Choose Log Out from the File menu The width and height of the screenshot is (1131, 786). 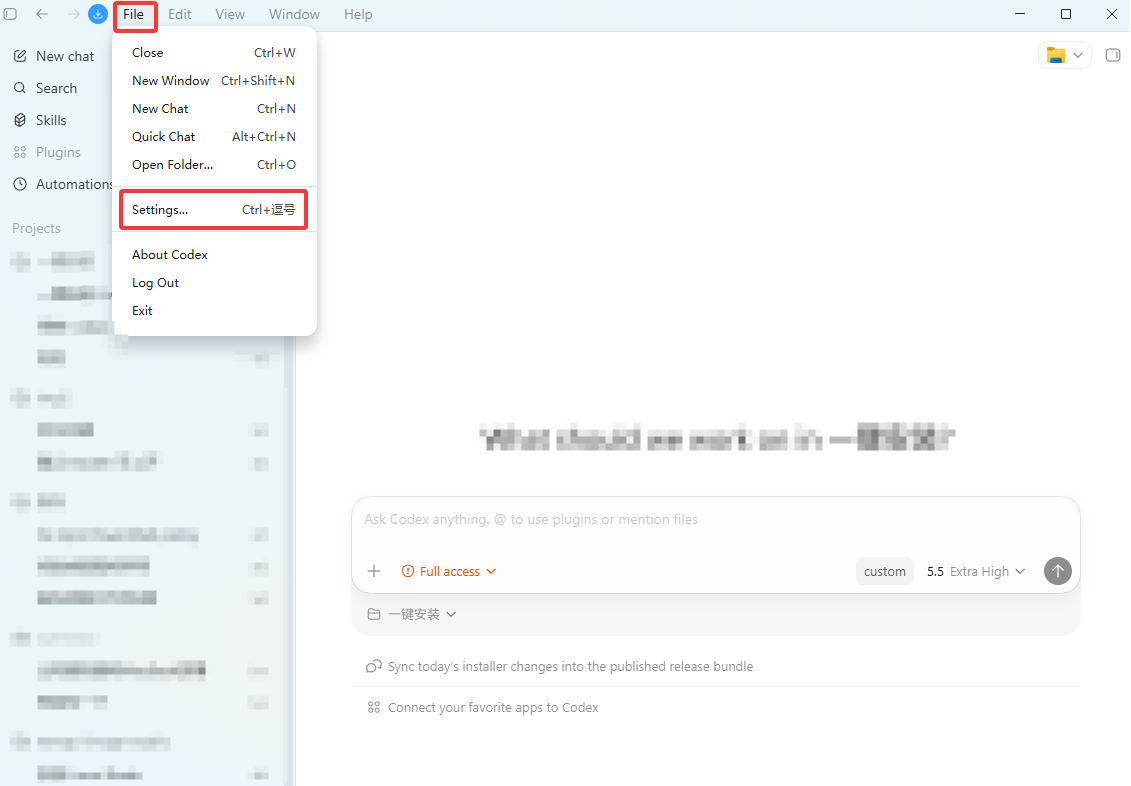214,283
